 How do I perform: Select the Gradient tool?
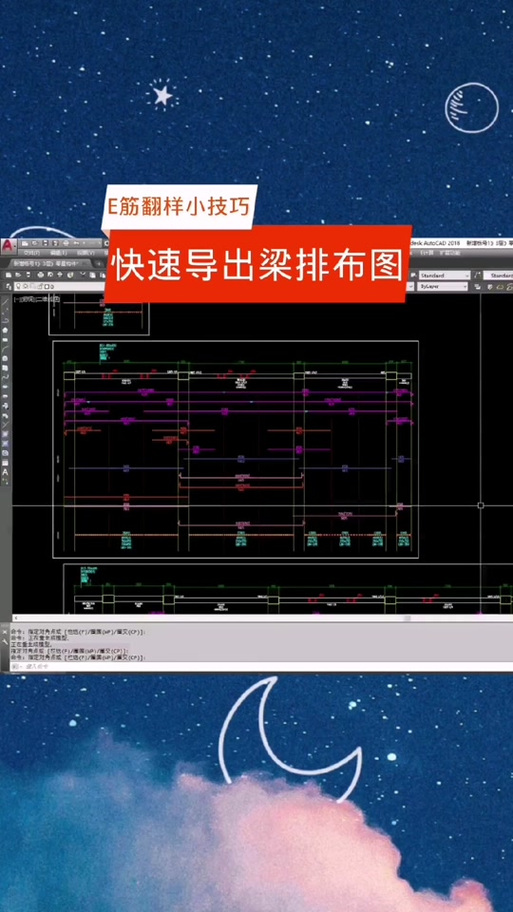[x=5, y=443]
